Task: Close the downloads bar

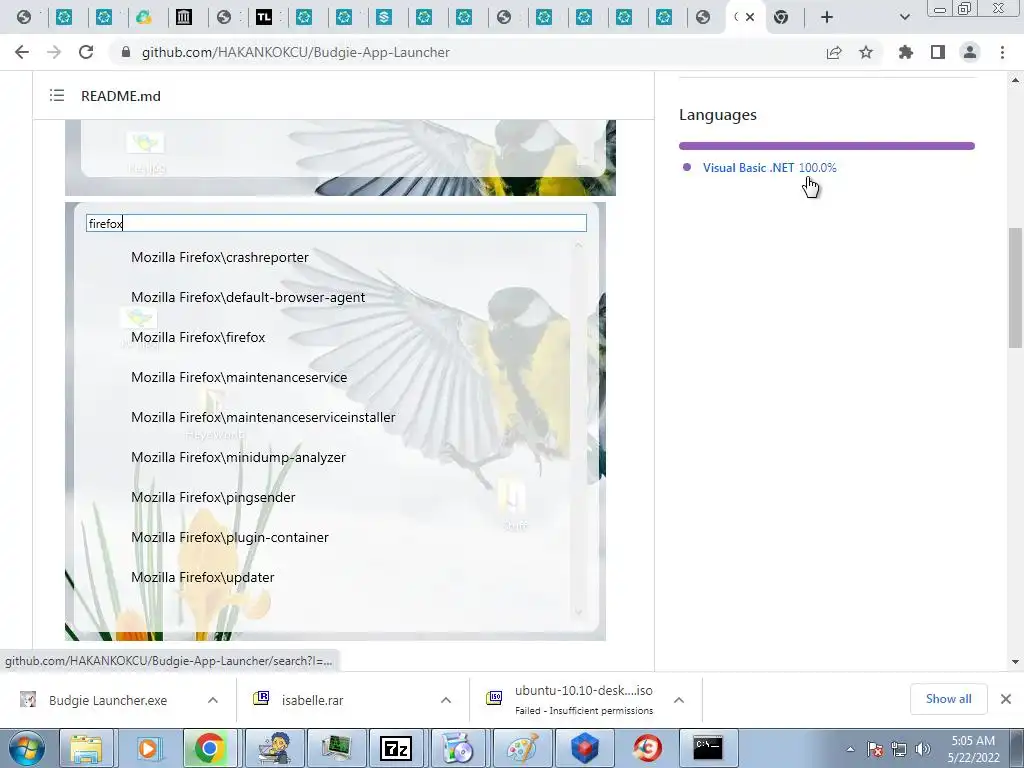Action: click(1006, 699)
